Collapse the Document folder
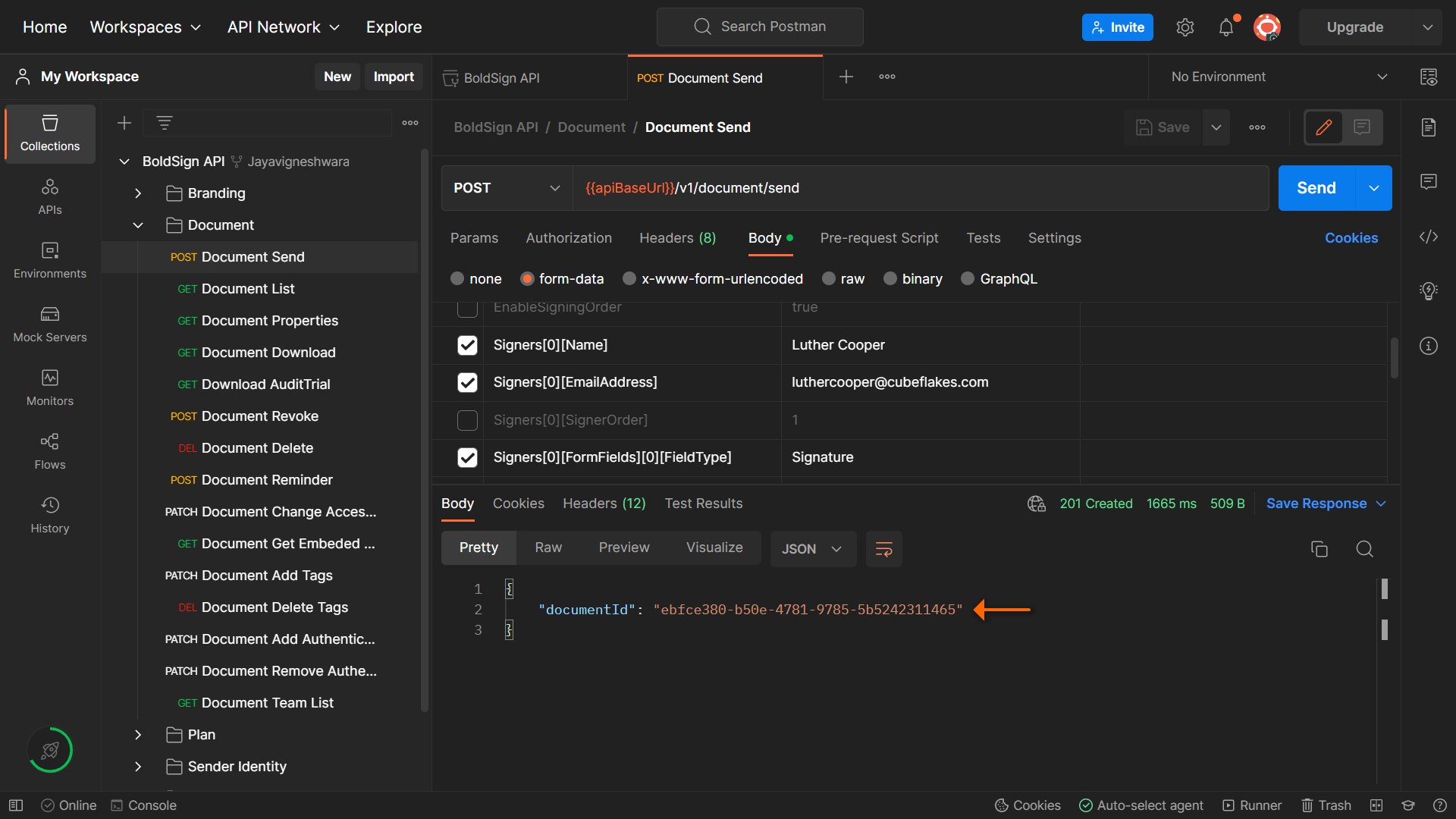 point(138,225)
